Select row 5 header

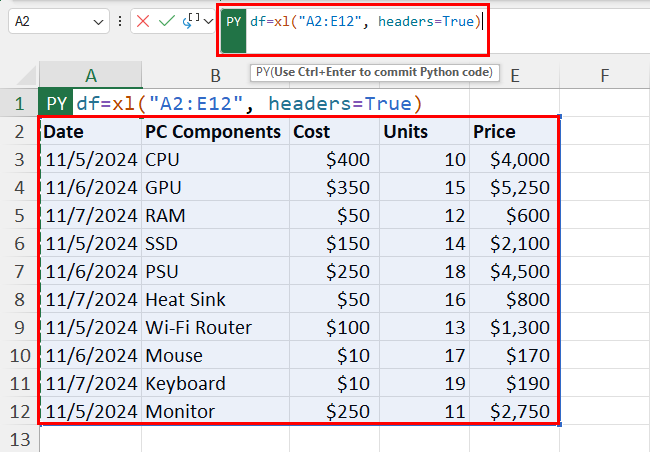pyautogui.click(x=19, y=215)
